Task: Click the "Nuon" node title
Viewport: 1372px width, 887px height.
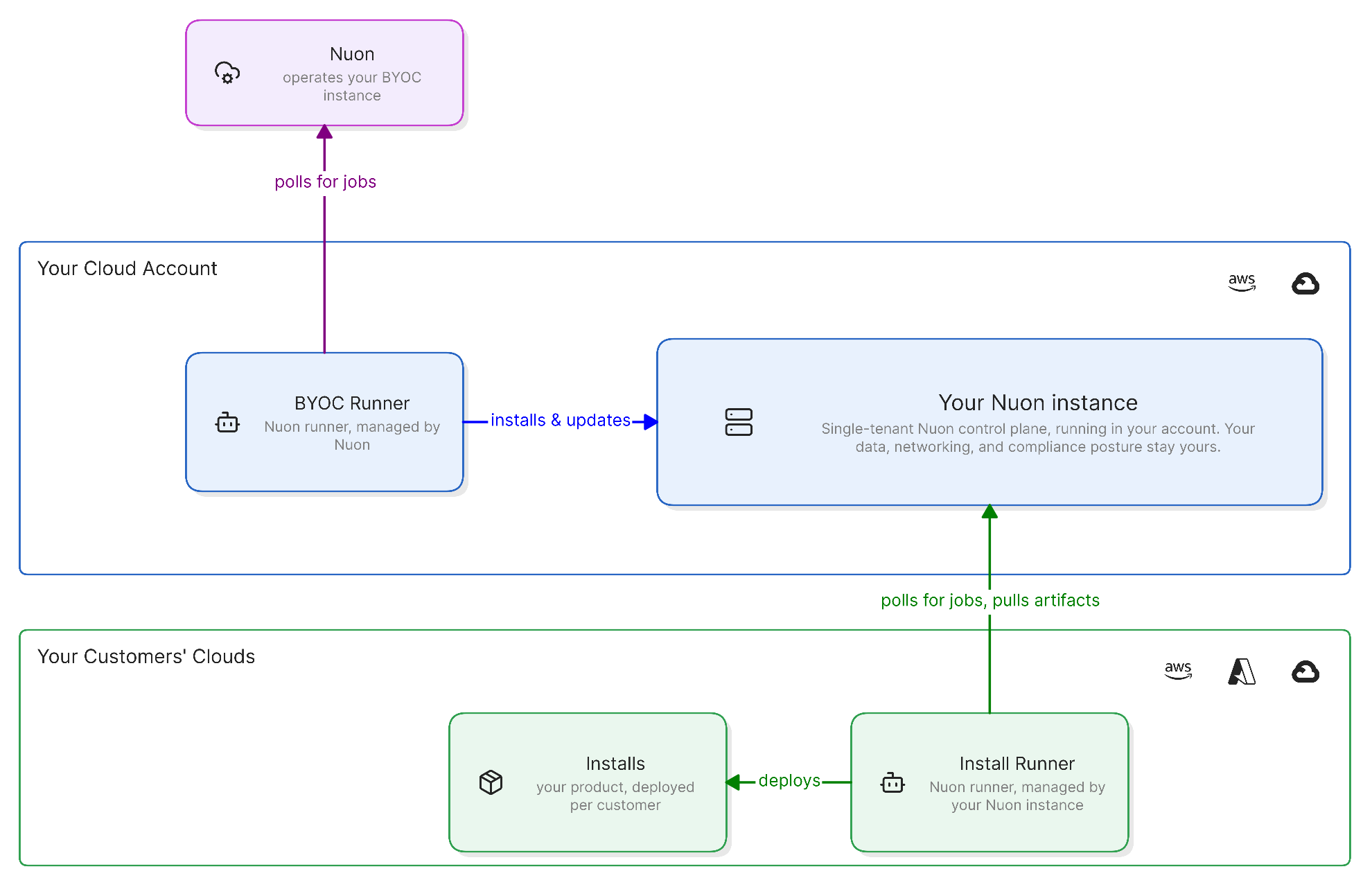Action: (352, 54)
